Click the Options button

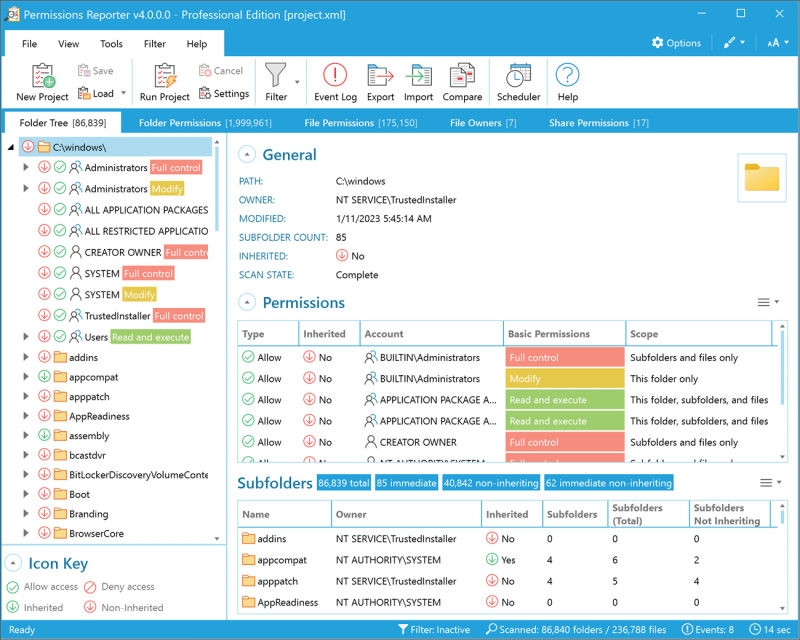[676, 43]
